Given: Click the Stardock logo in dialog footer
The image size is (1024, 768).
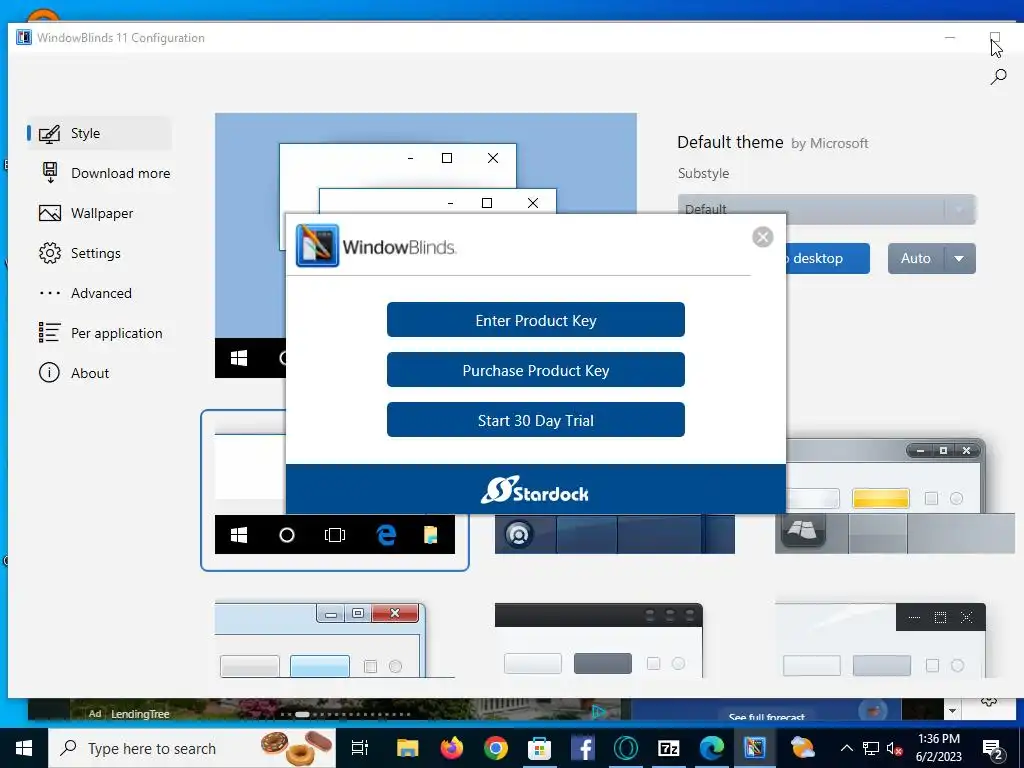Looking at the screenshot, I should (x=535, y=490).
